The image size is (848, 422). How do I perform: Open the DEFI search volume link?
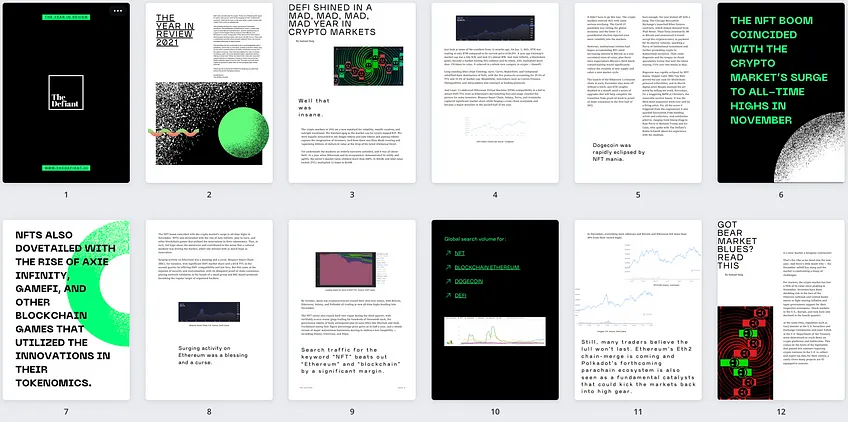[x=460, y=295]
